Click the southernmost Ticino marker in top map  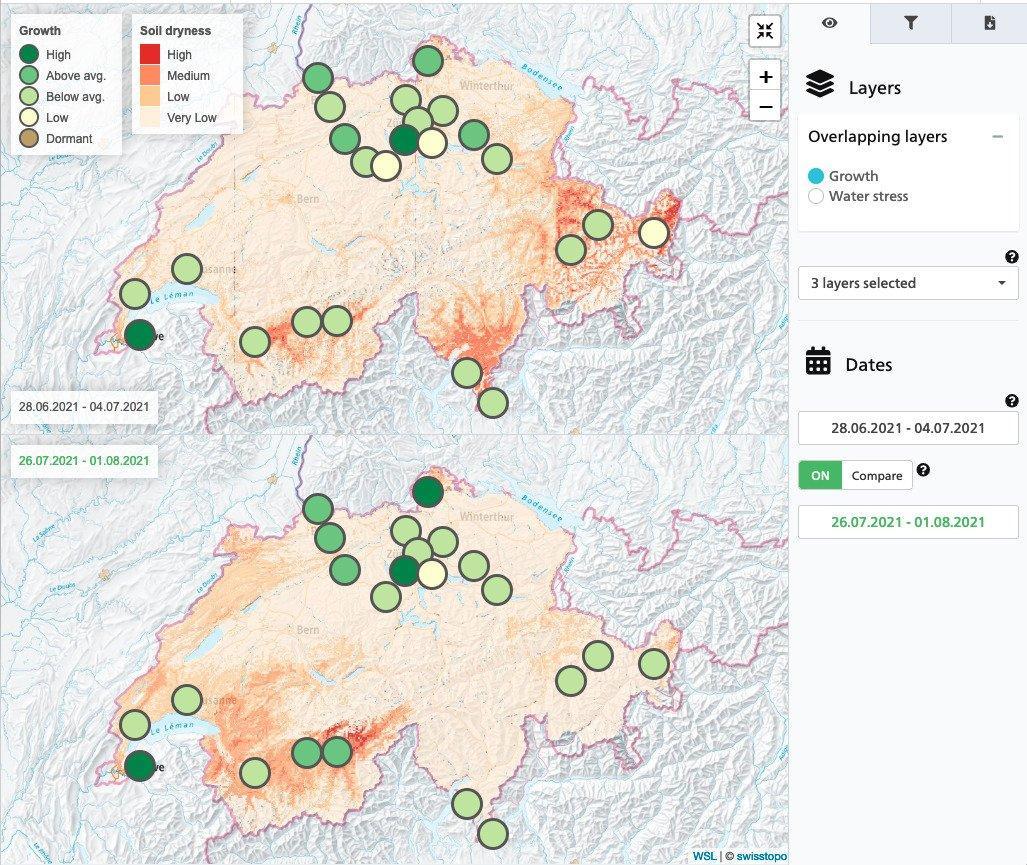[x=493, y=403]
